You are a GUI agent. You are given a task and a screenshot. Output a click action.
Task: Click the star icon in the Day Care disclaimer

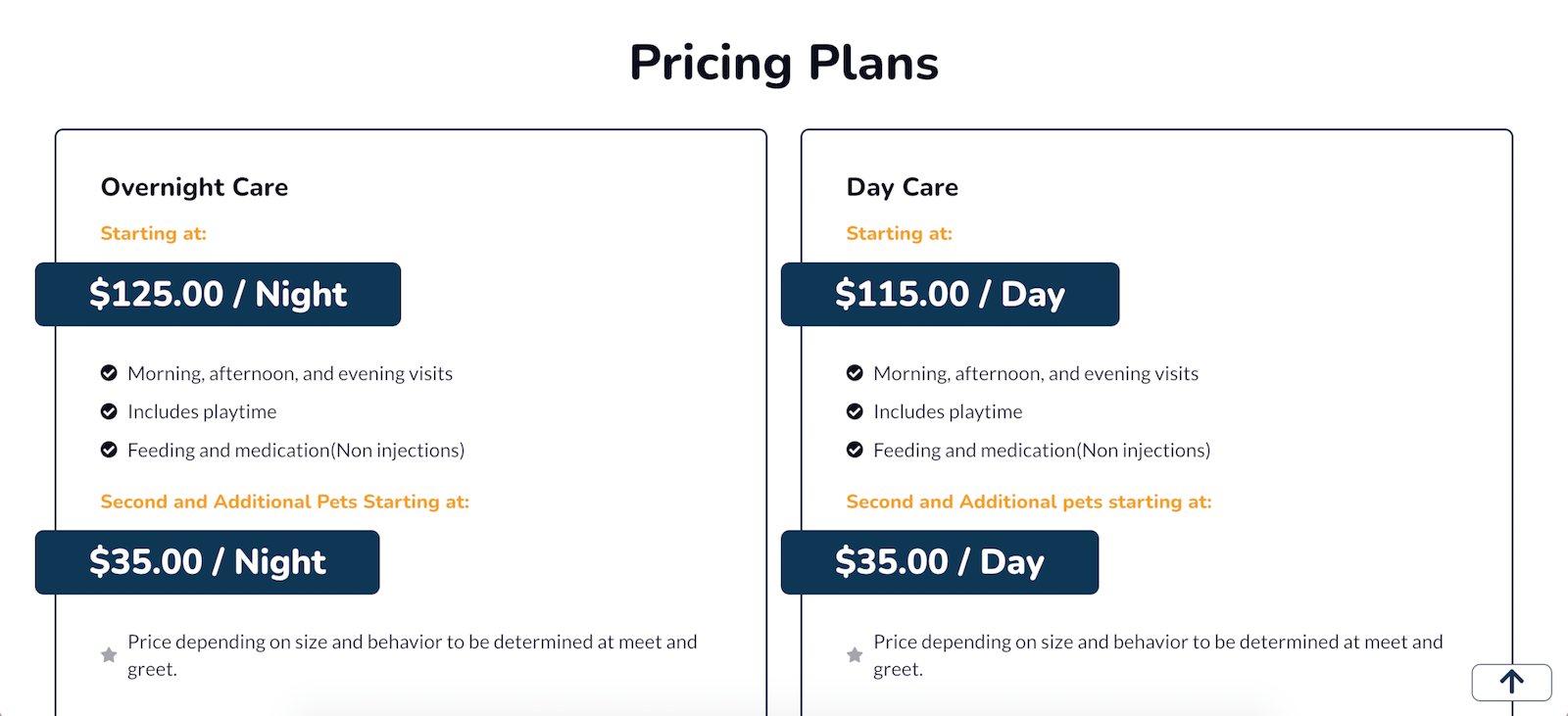click(x=854, y=654)
